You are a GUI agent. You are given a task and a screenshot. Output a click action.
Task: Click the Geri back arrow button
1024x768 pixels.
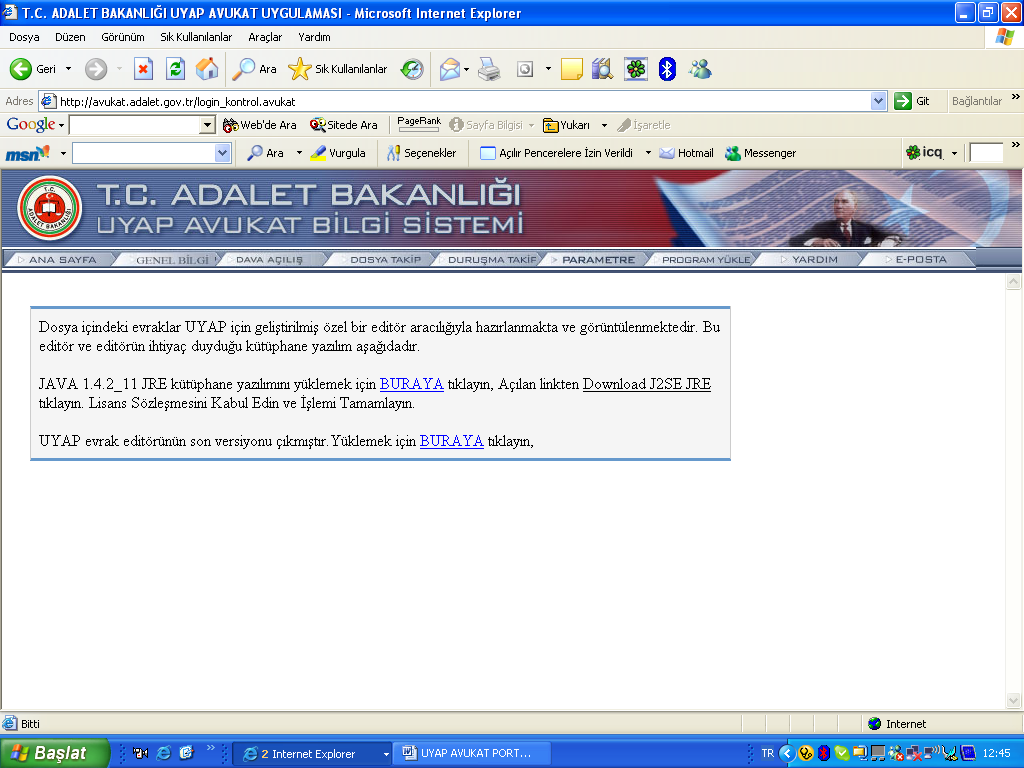coord(33,69)
